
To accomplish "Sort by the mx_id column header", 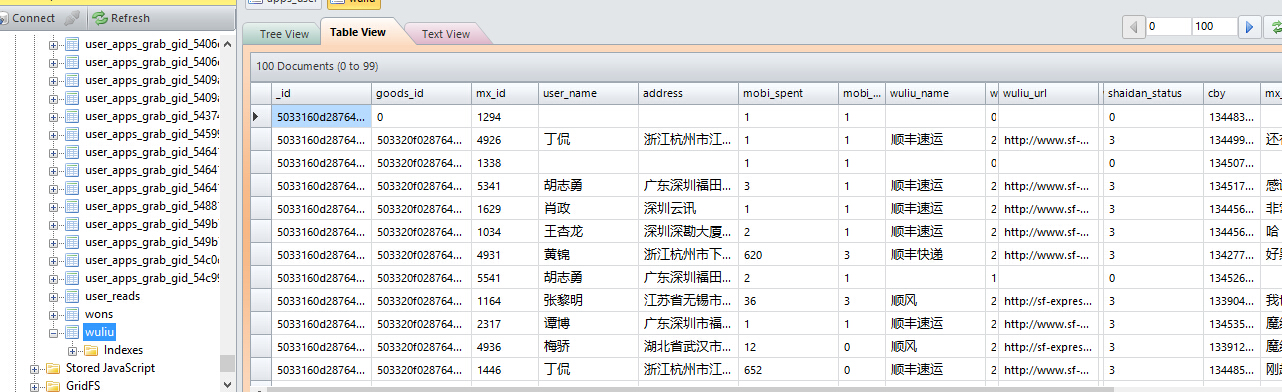I will pyautogui.click(x=505, y=93).
